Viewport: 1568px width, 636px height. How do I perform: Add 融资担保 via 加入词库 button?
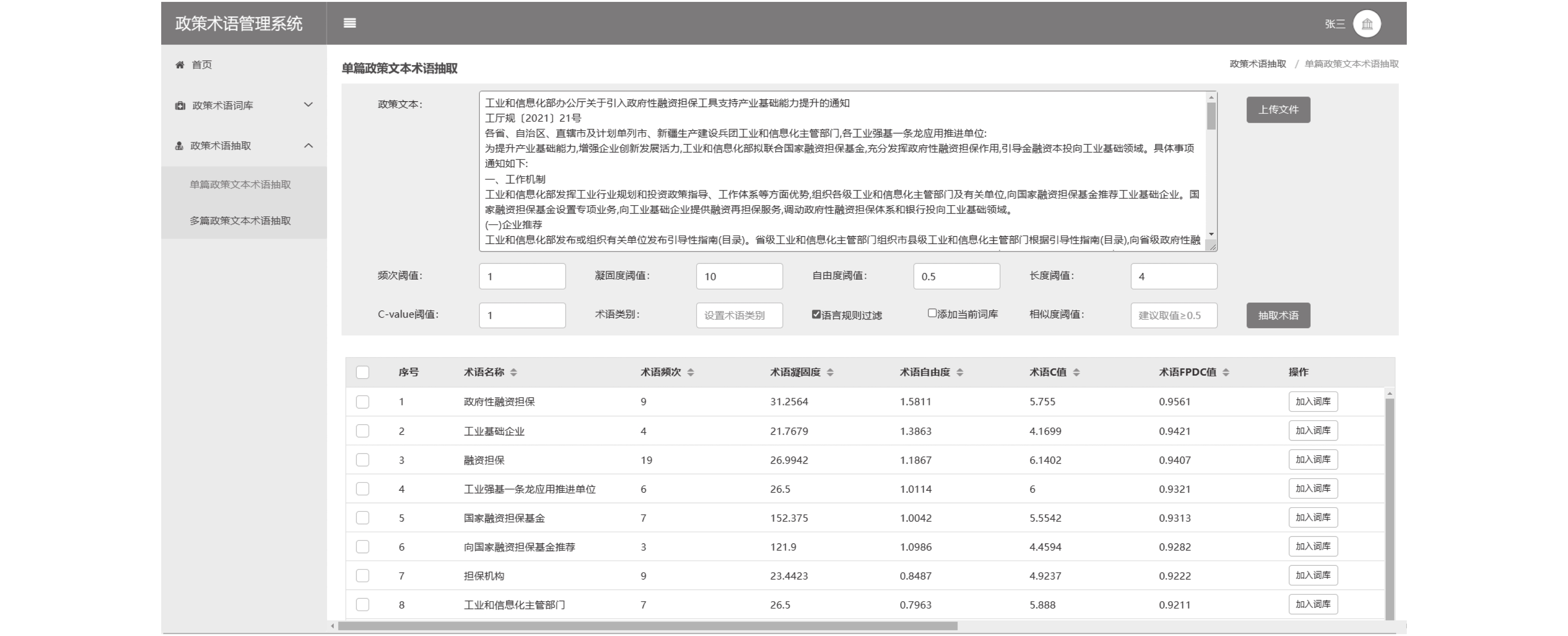pos(1313,459)
